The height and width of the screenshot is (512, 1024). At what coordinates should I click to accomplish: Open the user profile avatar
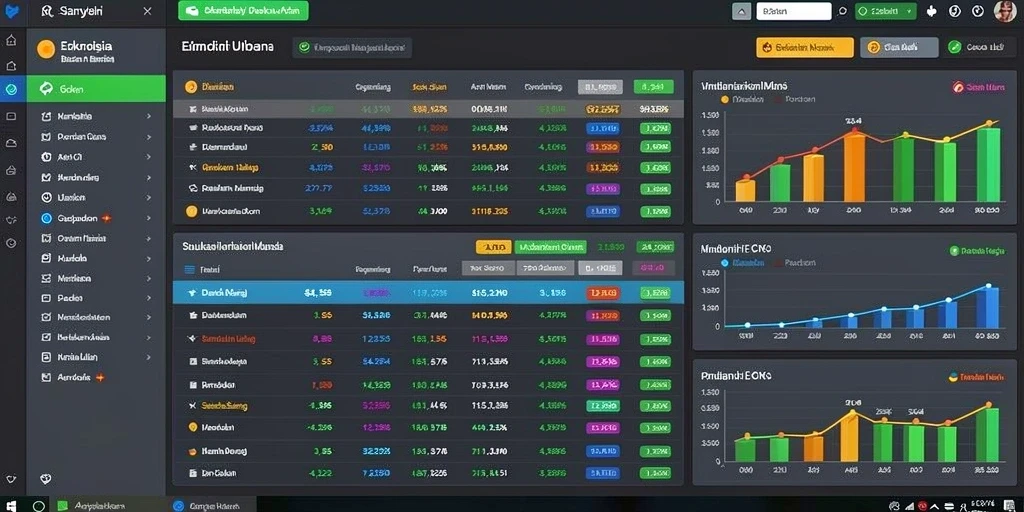(1004, 11)
